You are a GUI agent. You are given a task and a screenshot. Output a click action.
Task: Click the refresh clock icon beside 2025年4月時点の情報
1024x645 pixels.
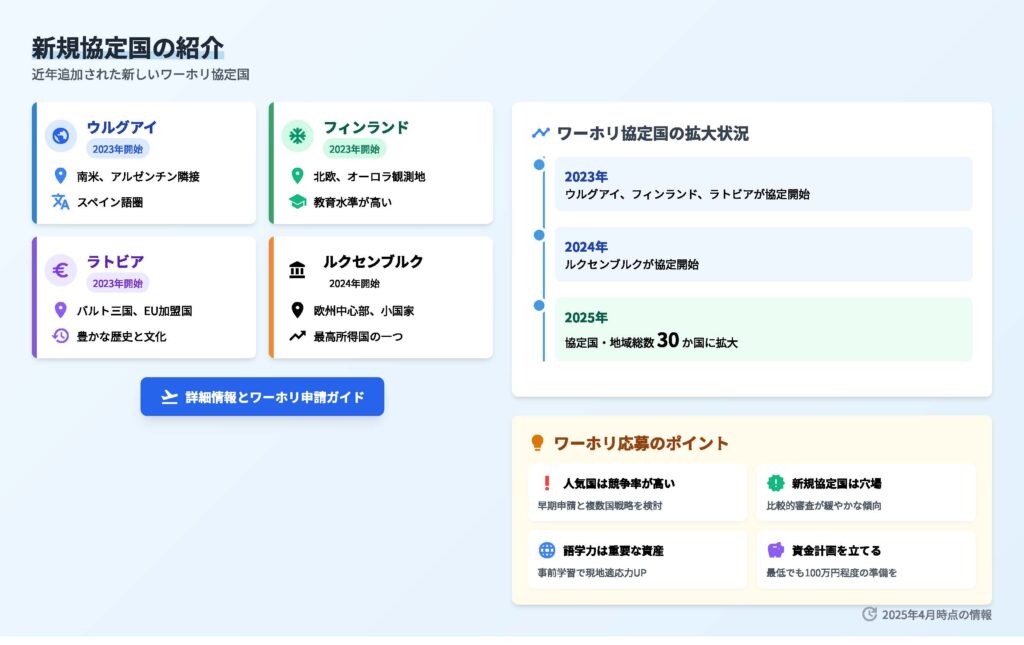coord(869,614)
